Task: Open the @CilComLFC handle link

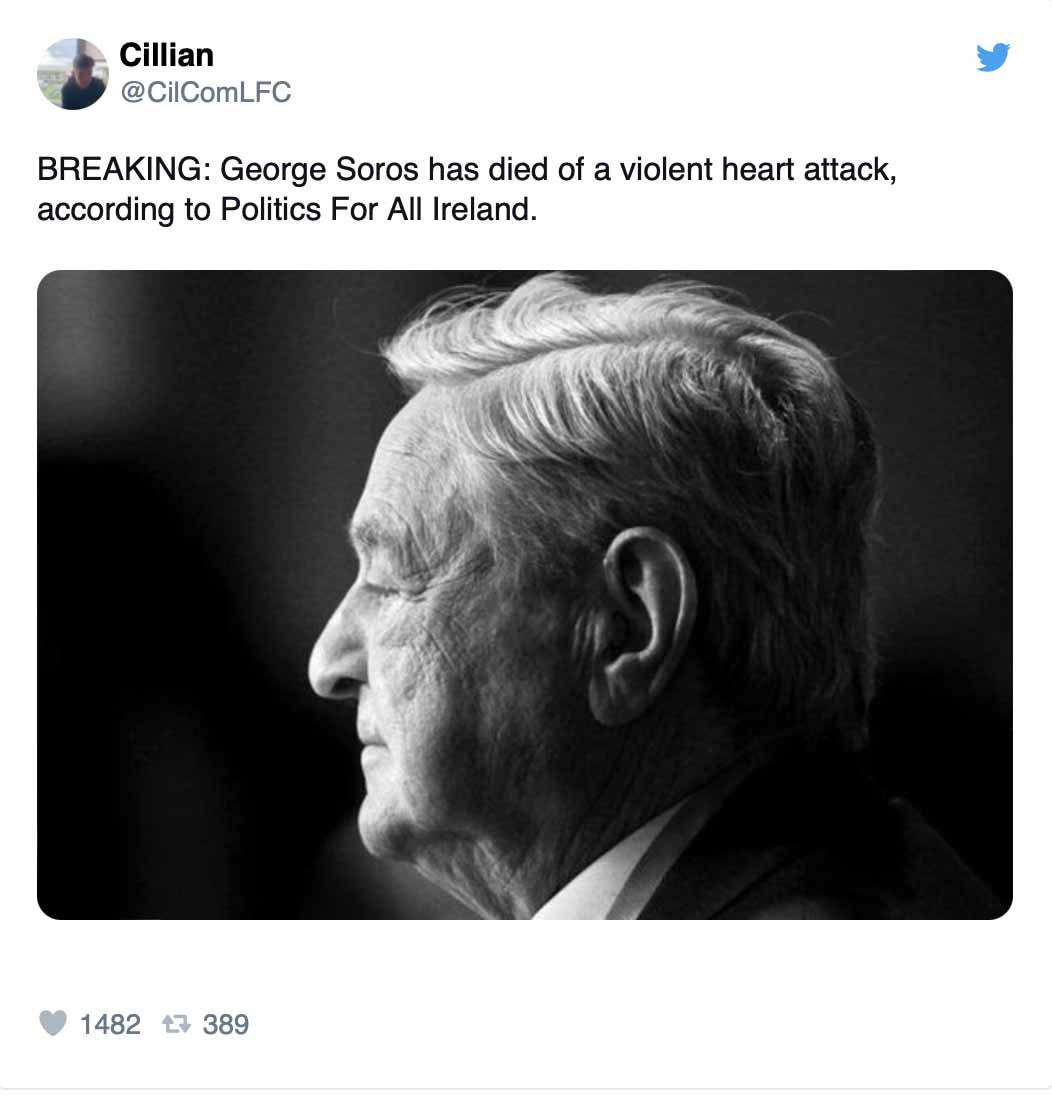Action: pyautogui.click(x=205, y=92)
